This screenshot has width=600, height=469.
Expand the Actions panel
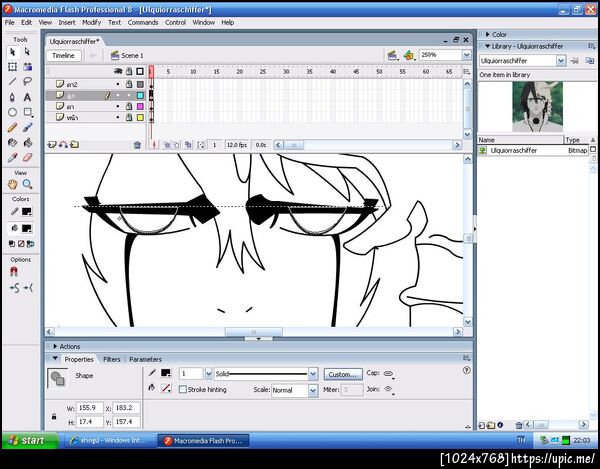pyautogui.click(x=55, y=346)
